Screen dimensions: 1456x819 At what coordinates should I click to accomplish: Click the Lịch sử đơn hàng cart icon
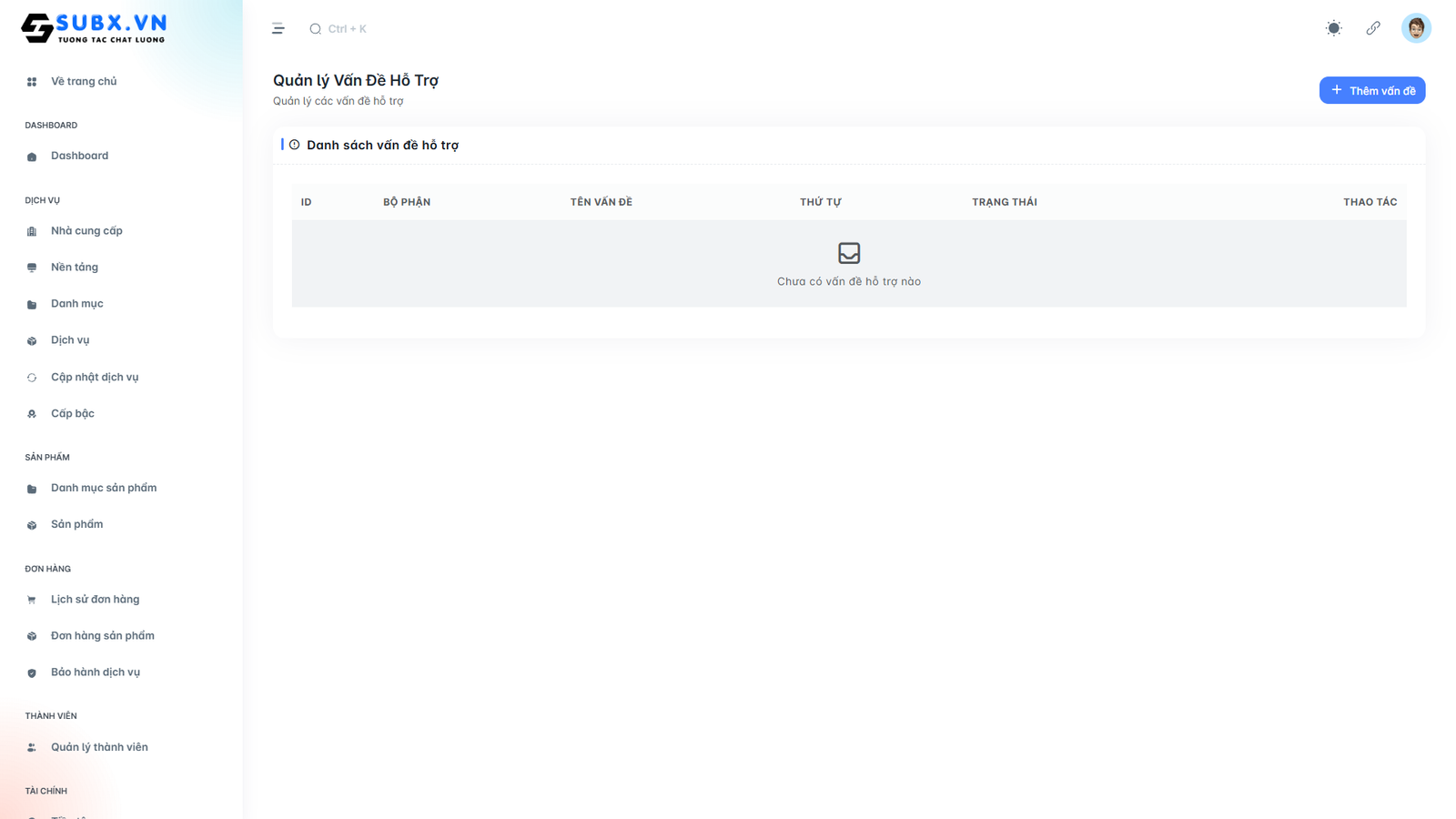click(x=32, y=600)
